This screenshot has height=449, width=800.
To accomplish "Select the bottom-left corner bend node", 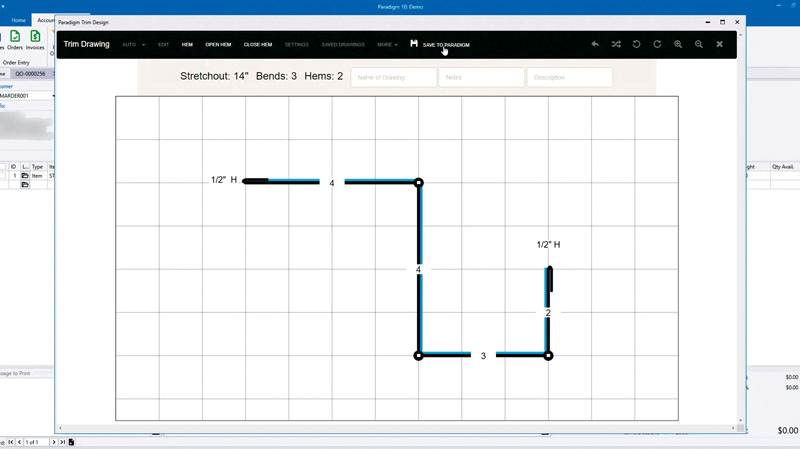I will click(418, 356).
